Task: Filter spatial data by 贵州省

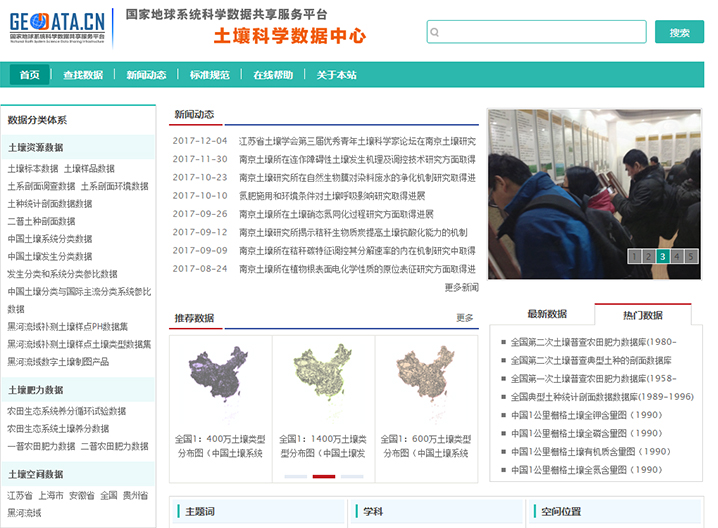Action: tap(136, 495)
